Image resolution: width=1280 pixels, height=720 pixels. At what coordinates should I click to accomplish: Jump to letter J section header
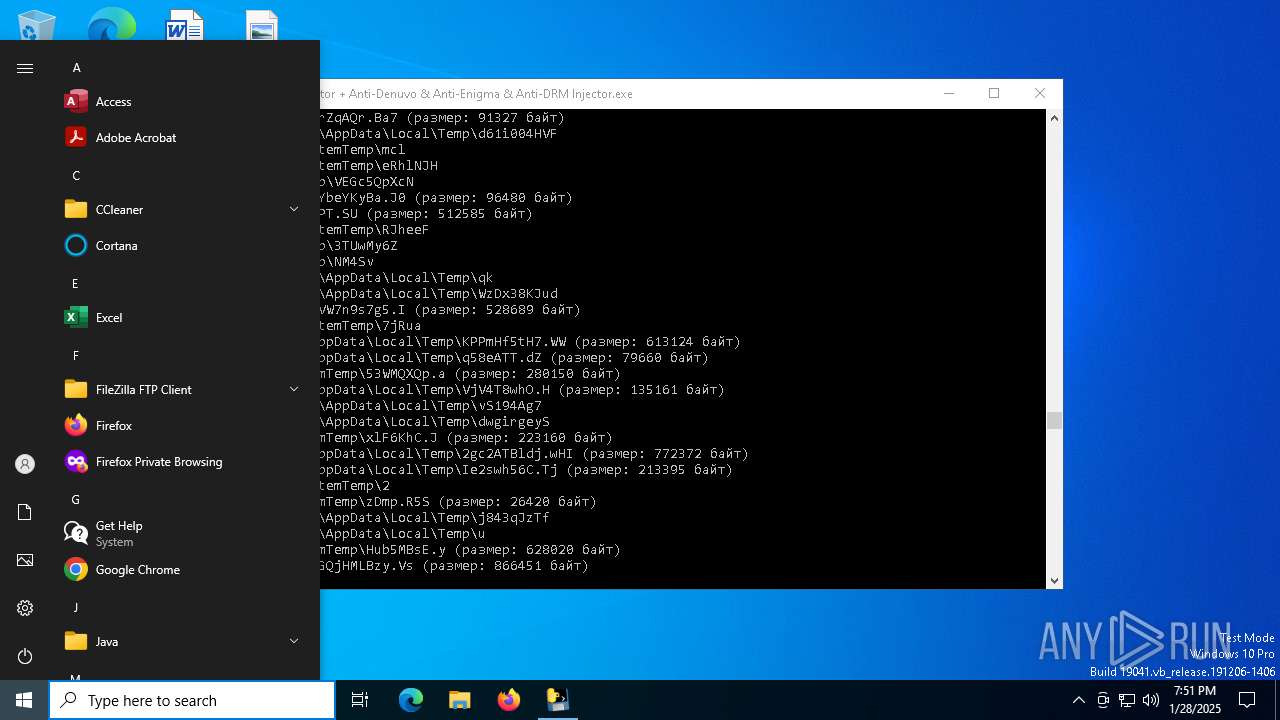pos(75,608)
